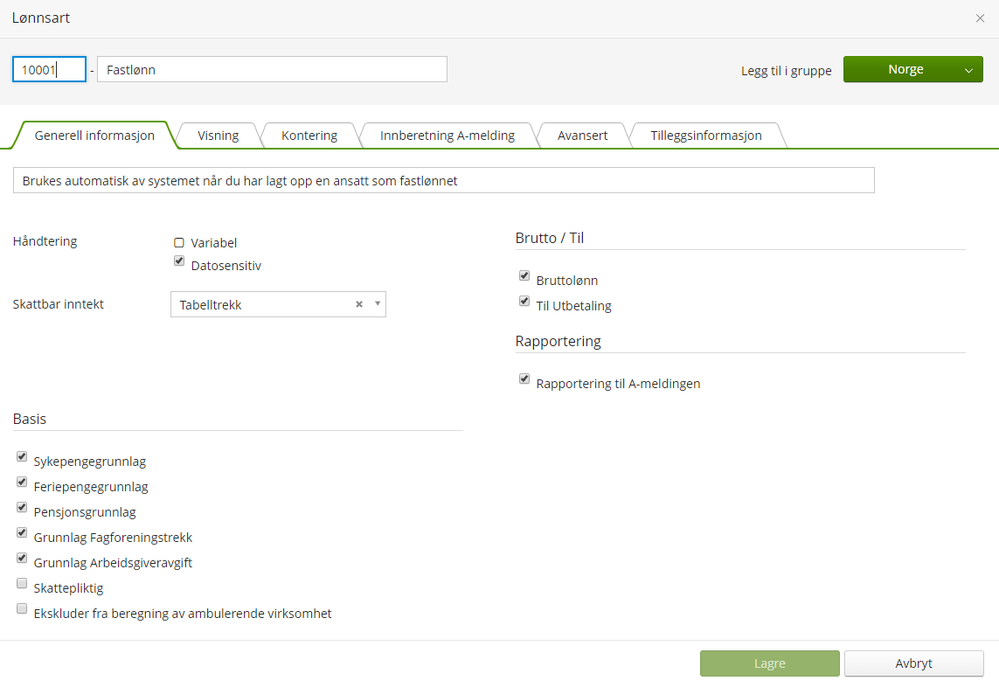Image resolution: width=999 pixels, height=688 pixels.
Task: Click the Fastlønn name input field
Action: pos(272,70)
